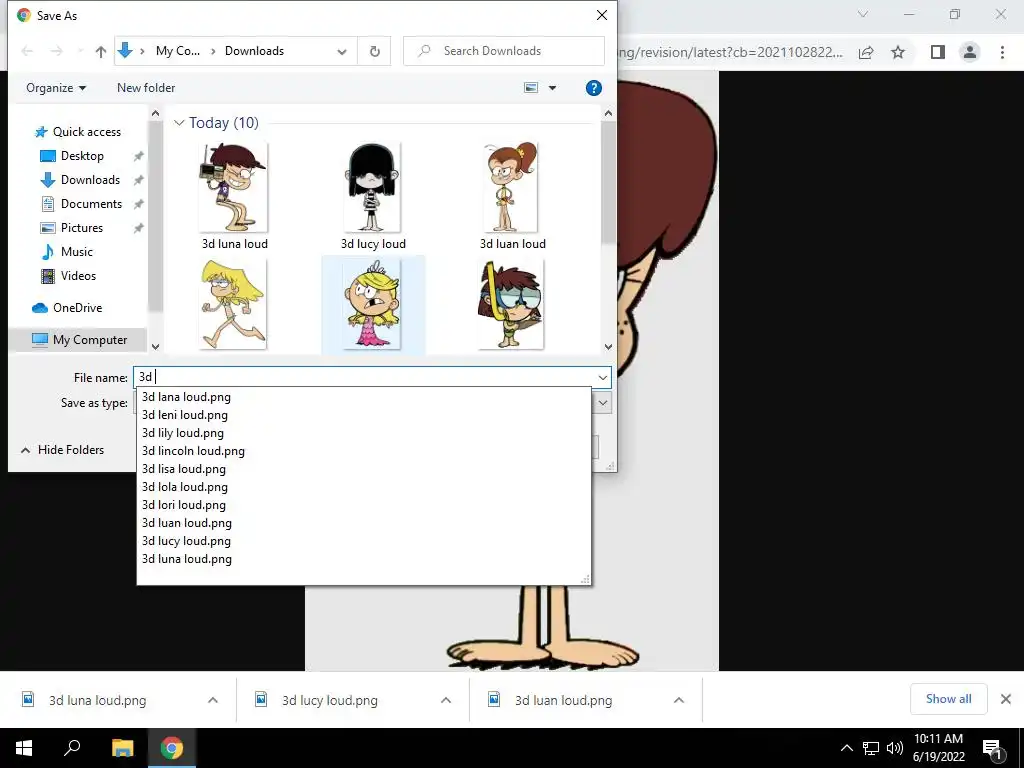Open the Save as type dropdown arrow

click(x=603, y=403)
